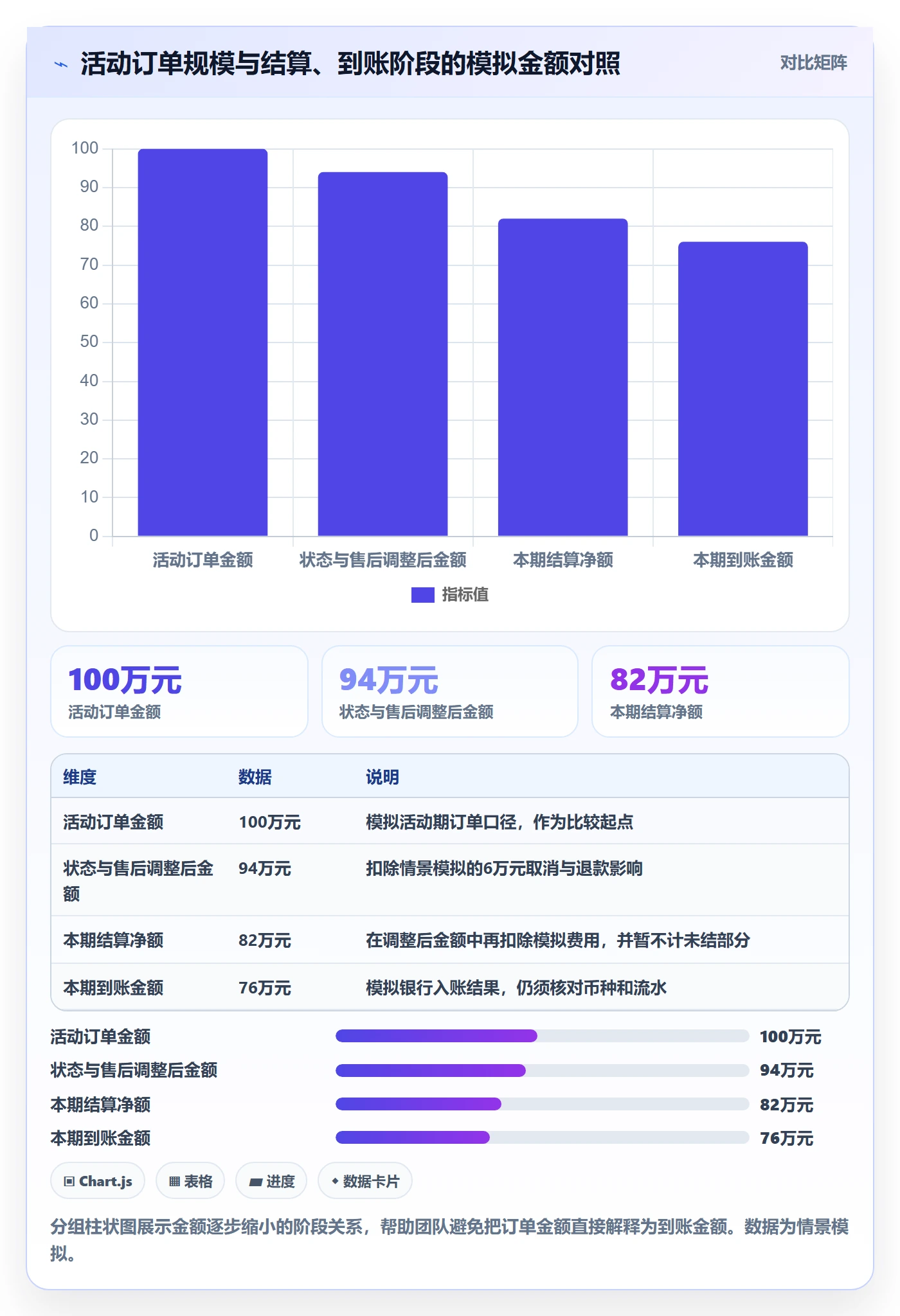Click the 100万元 progress value

point(791,1036)
